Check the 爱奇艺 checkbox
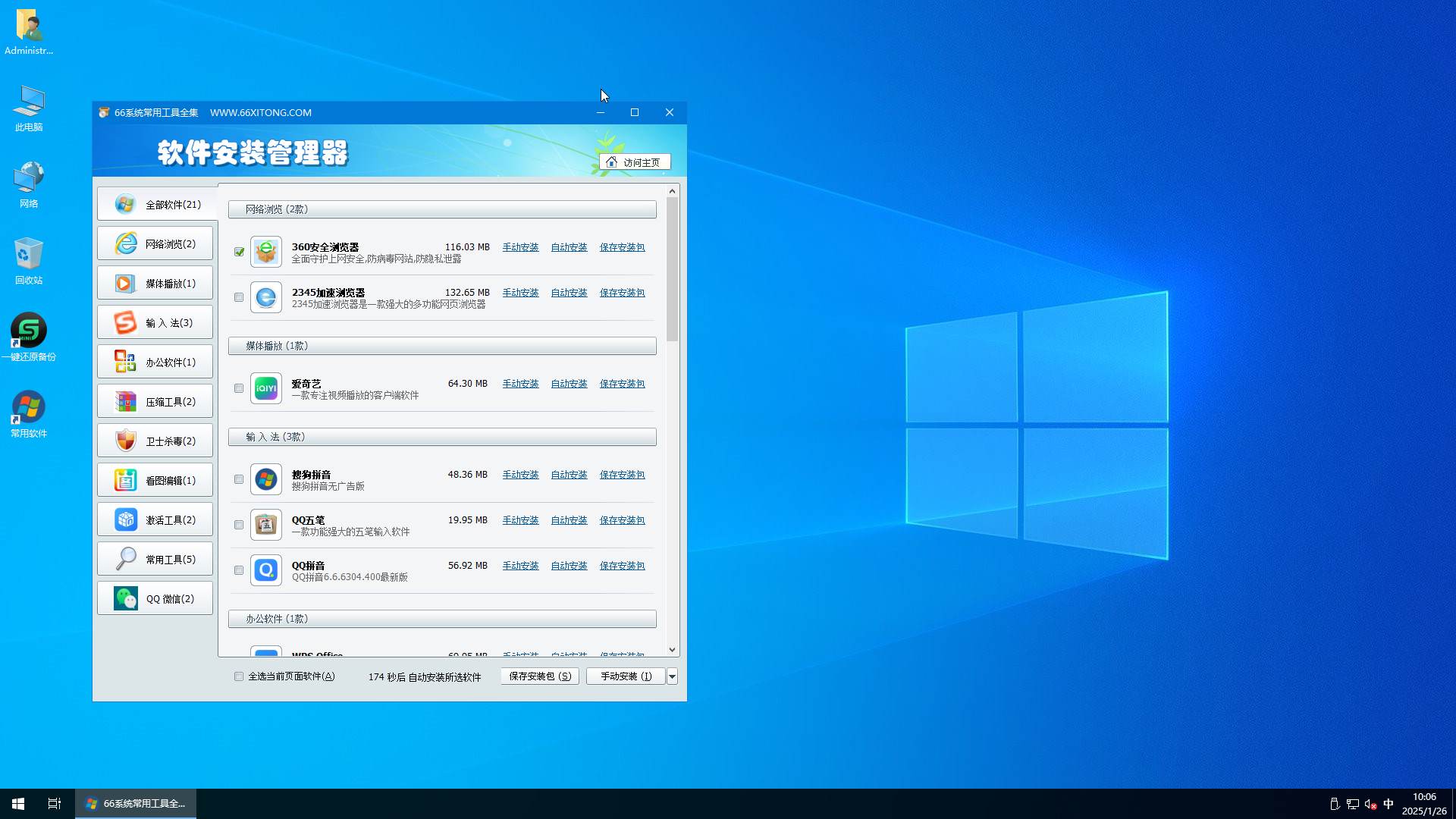This screenshot has width=1456, height=819. 239,388
